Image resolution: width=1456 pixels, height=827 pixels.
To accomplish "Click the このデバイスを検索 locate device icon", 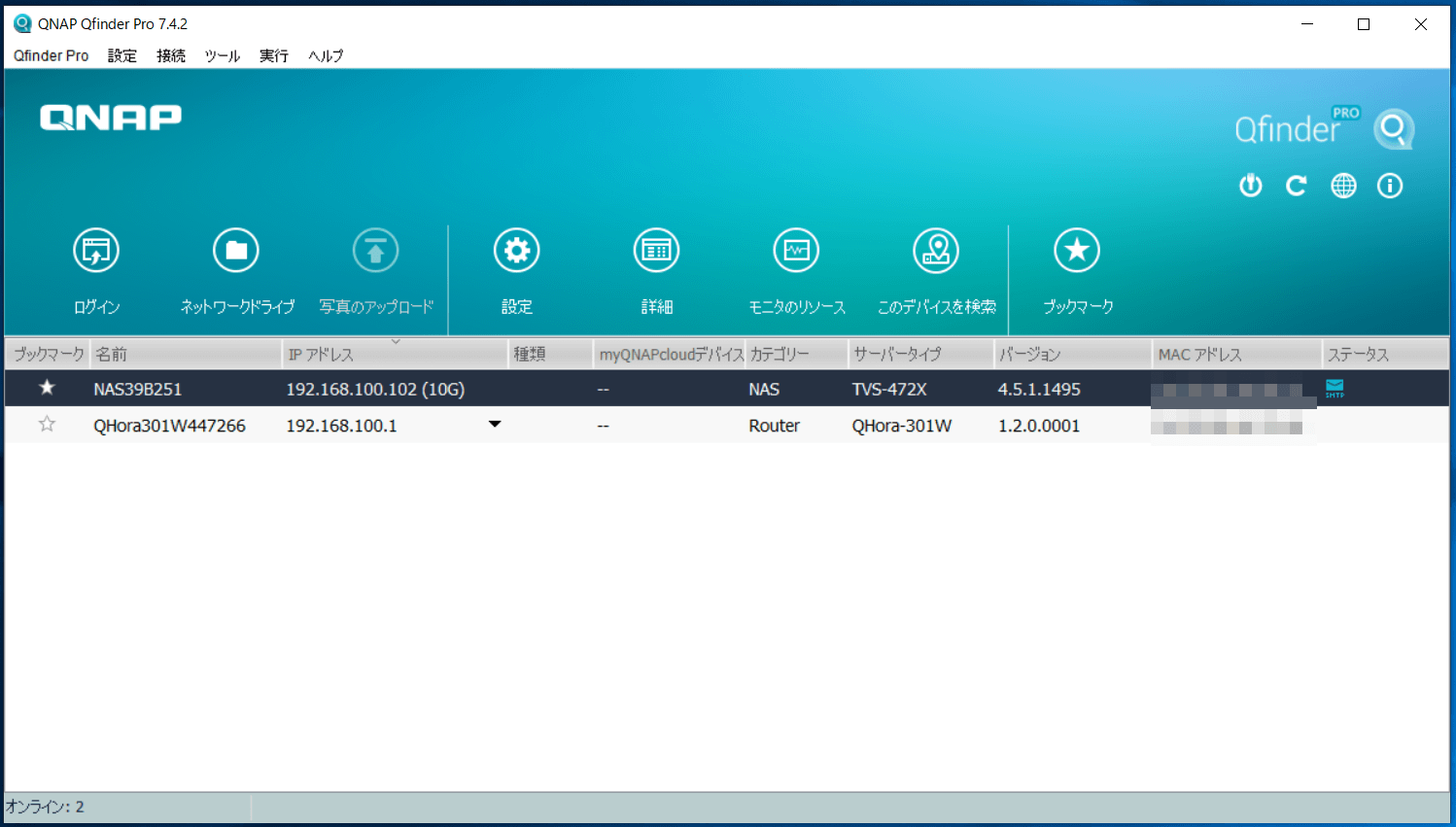I will (936, 251).
